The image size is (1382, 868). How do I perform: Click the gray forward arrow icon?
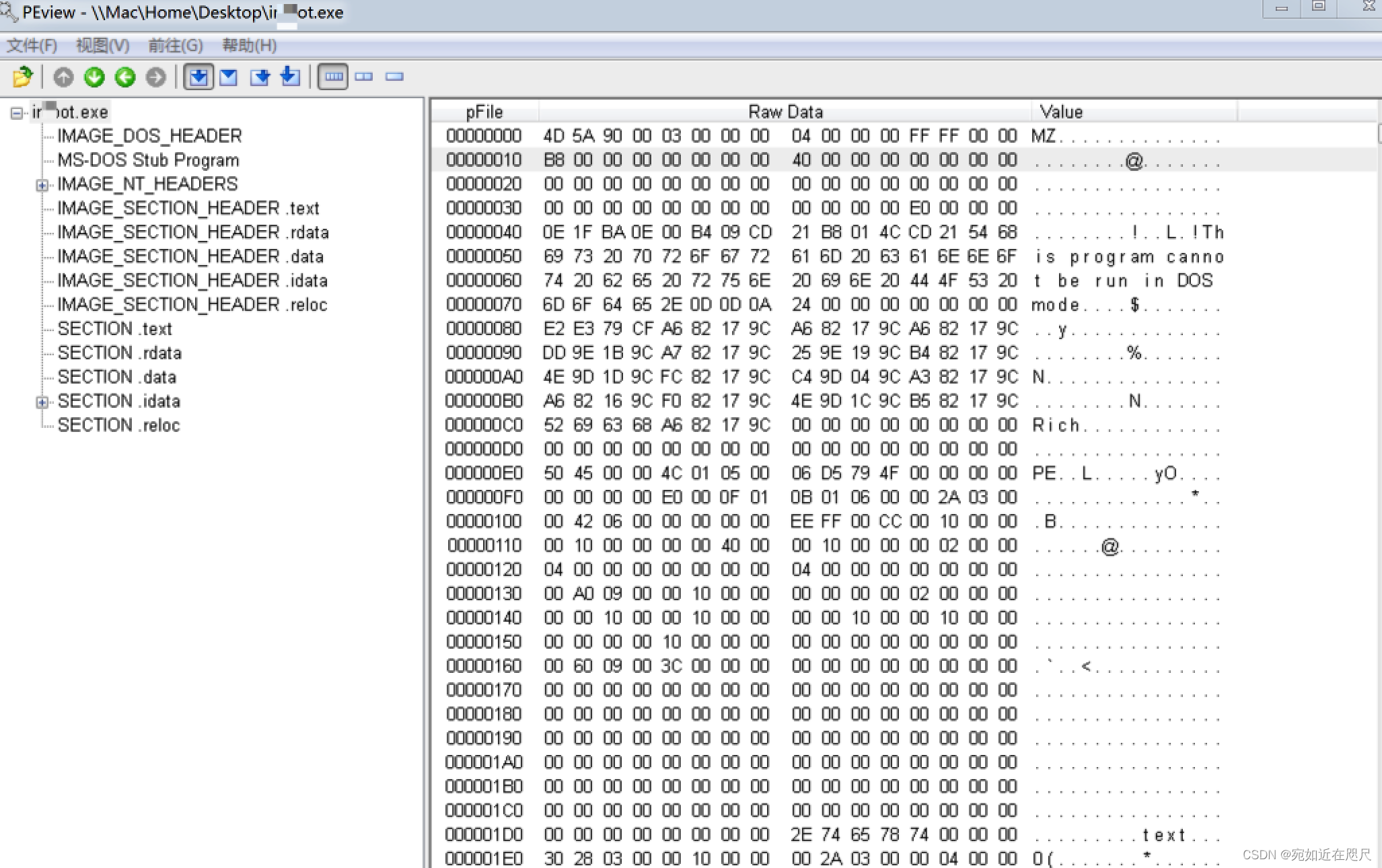click(x=156, y=77)
